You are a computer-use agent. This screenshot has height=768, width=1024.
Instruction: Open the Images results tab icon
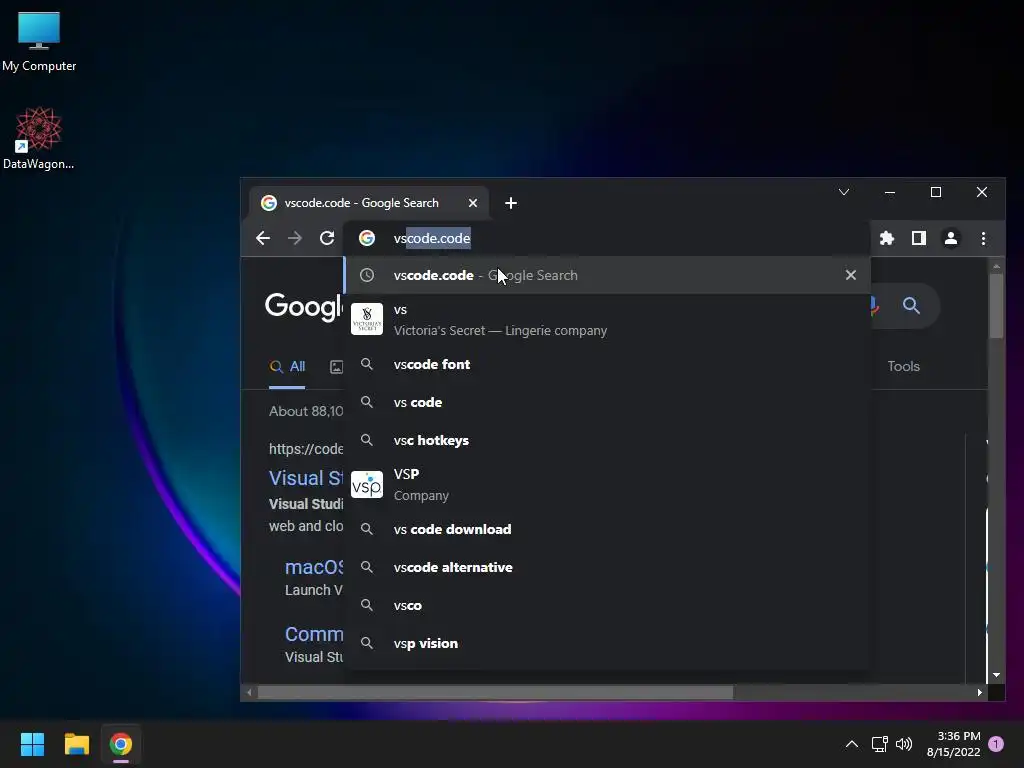point(336,367)
